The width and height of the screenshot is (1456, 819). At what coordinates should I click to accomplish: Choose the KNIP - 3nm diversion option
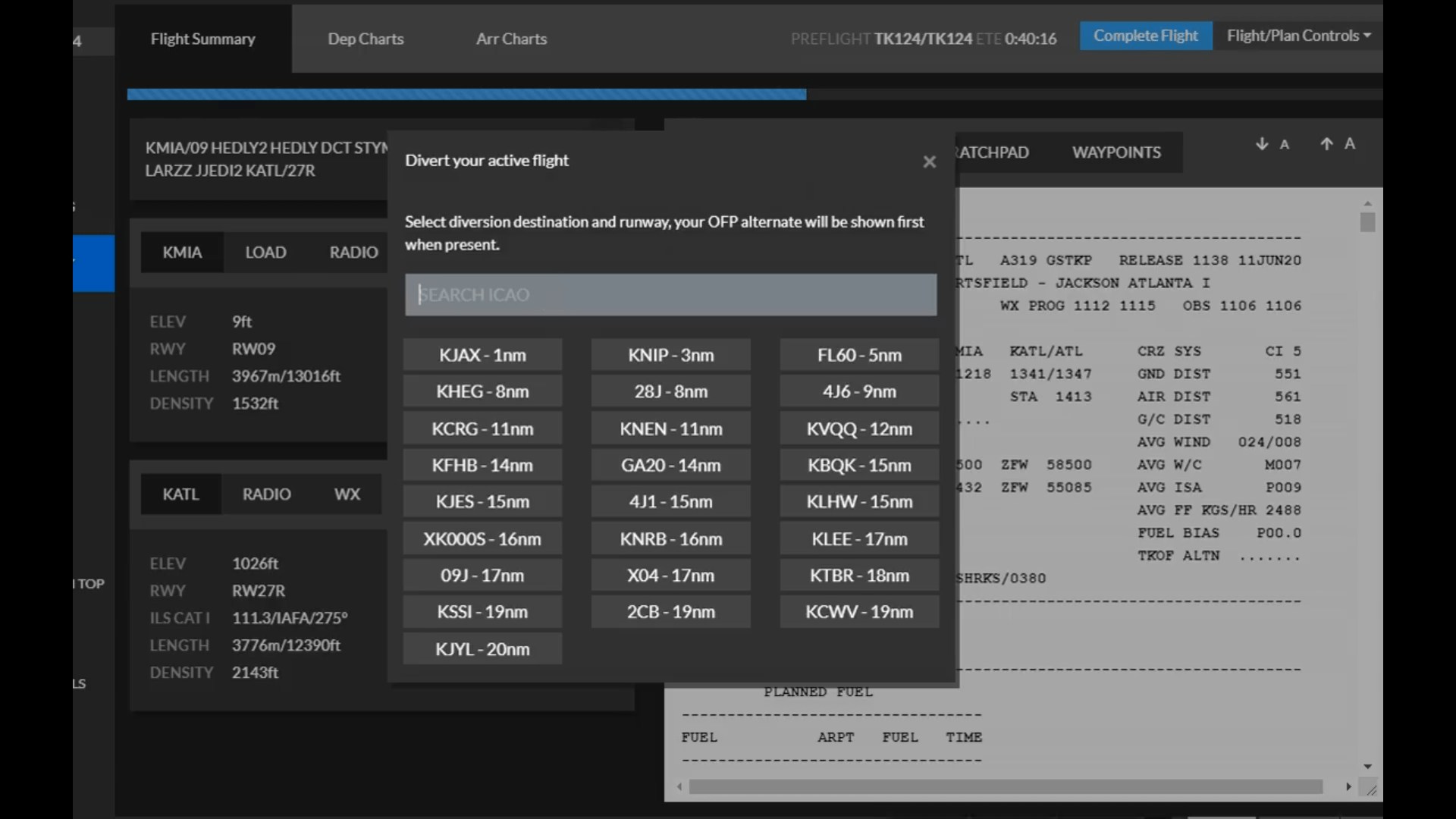670,355
